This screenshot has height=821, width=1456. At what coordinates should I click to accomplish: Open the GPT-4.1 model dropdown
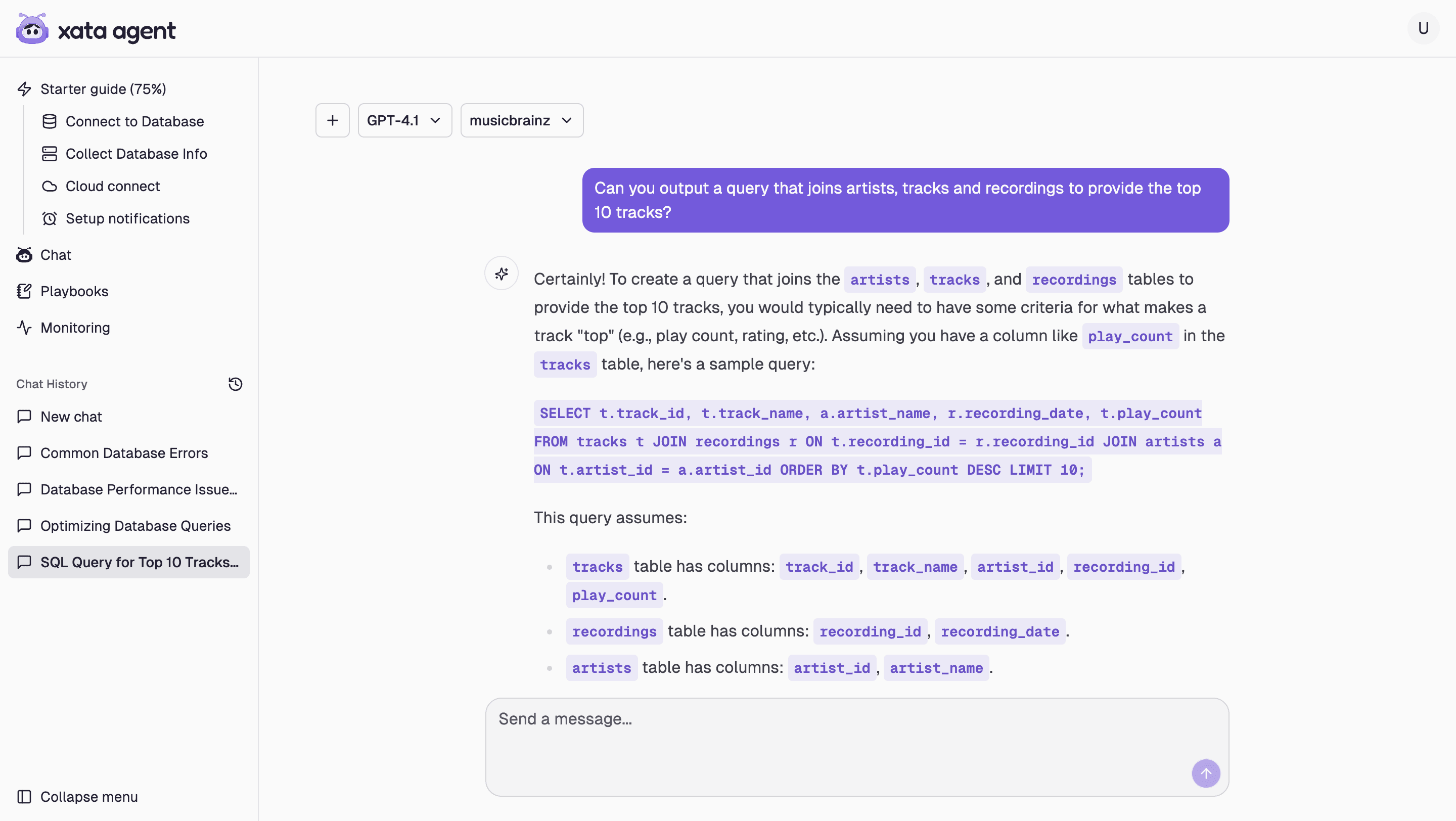click(x=404, y=120)
